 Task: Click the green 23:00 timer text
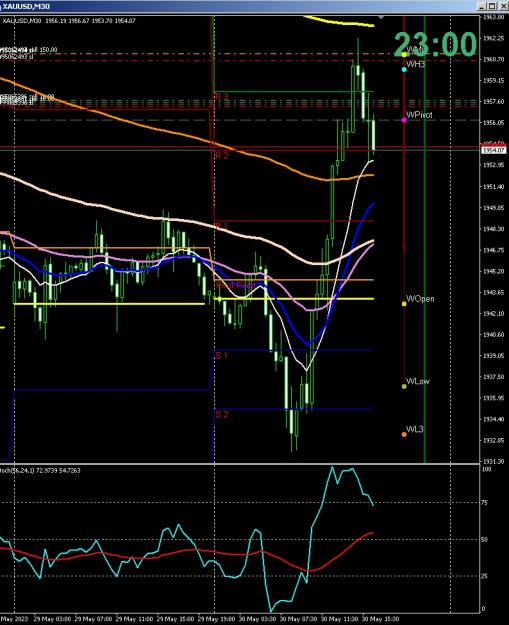(x=435, y=44)
